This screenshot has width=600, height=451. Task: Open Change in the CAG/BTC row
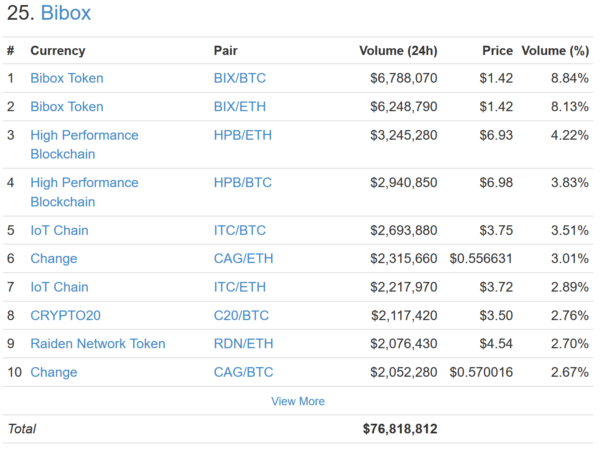click(x=54, y=372)
